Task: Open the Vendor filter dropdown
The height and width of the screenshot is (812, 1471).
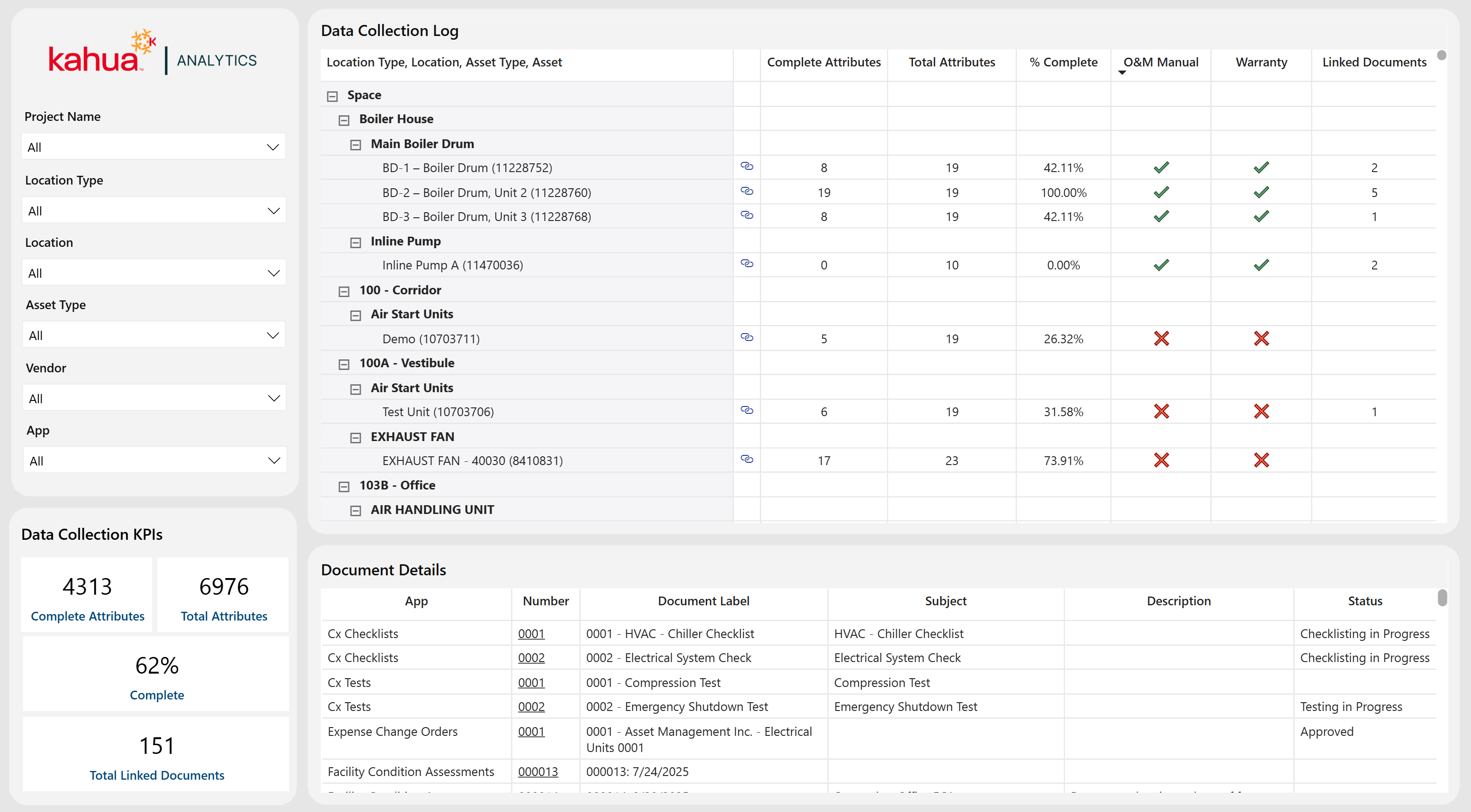Action: click(153, 398)
